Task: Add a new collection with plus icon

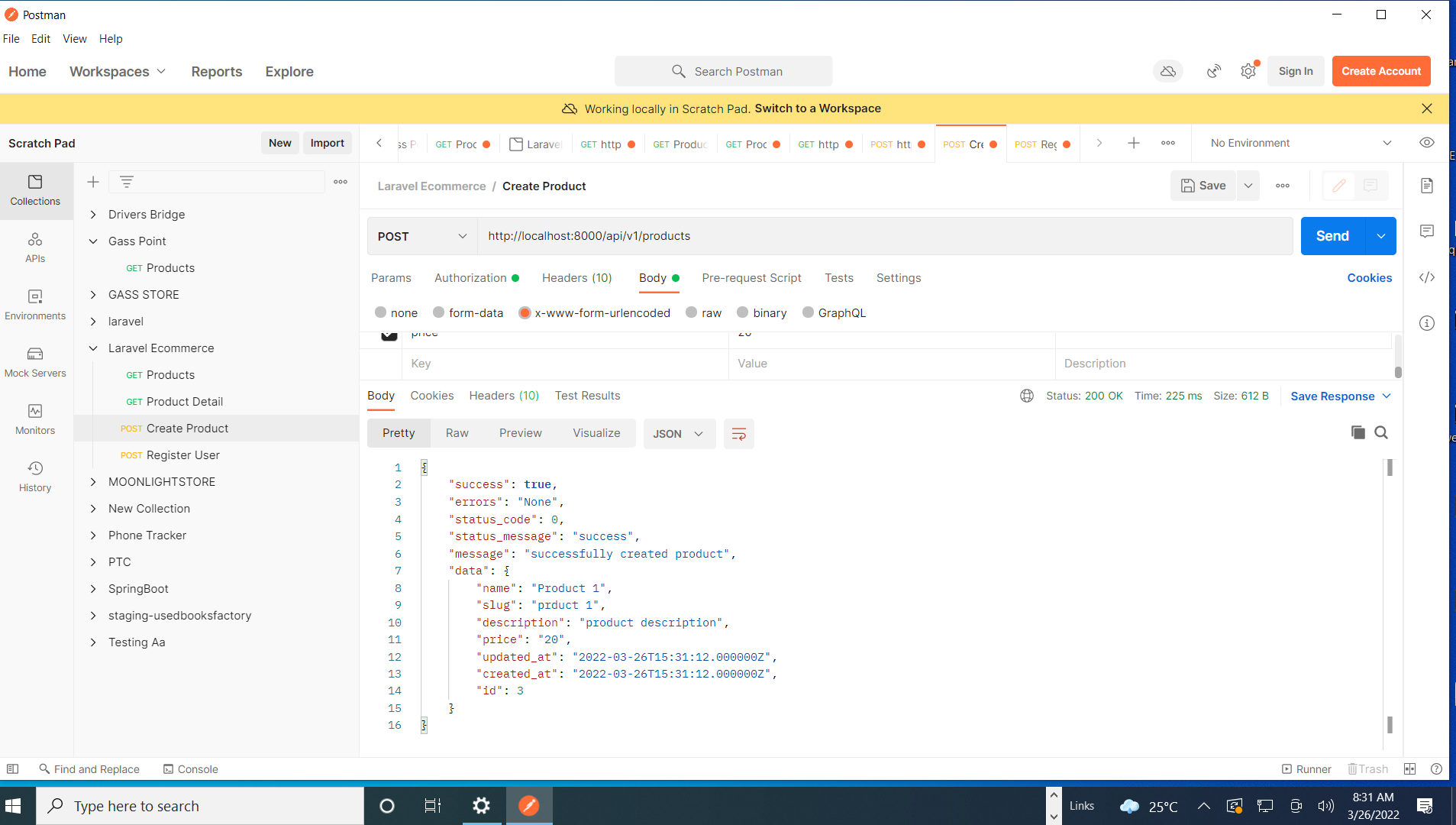Action: point(93,182)
